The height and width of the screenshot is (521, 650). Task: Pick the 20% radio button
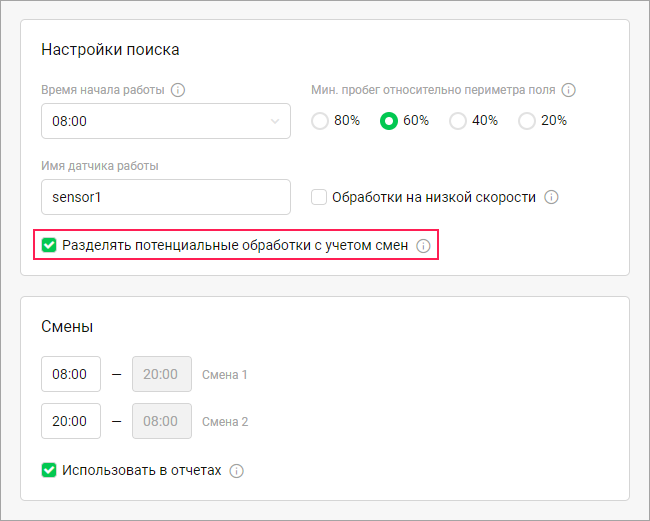[x=527, y=121]
